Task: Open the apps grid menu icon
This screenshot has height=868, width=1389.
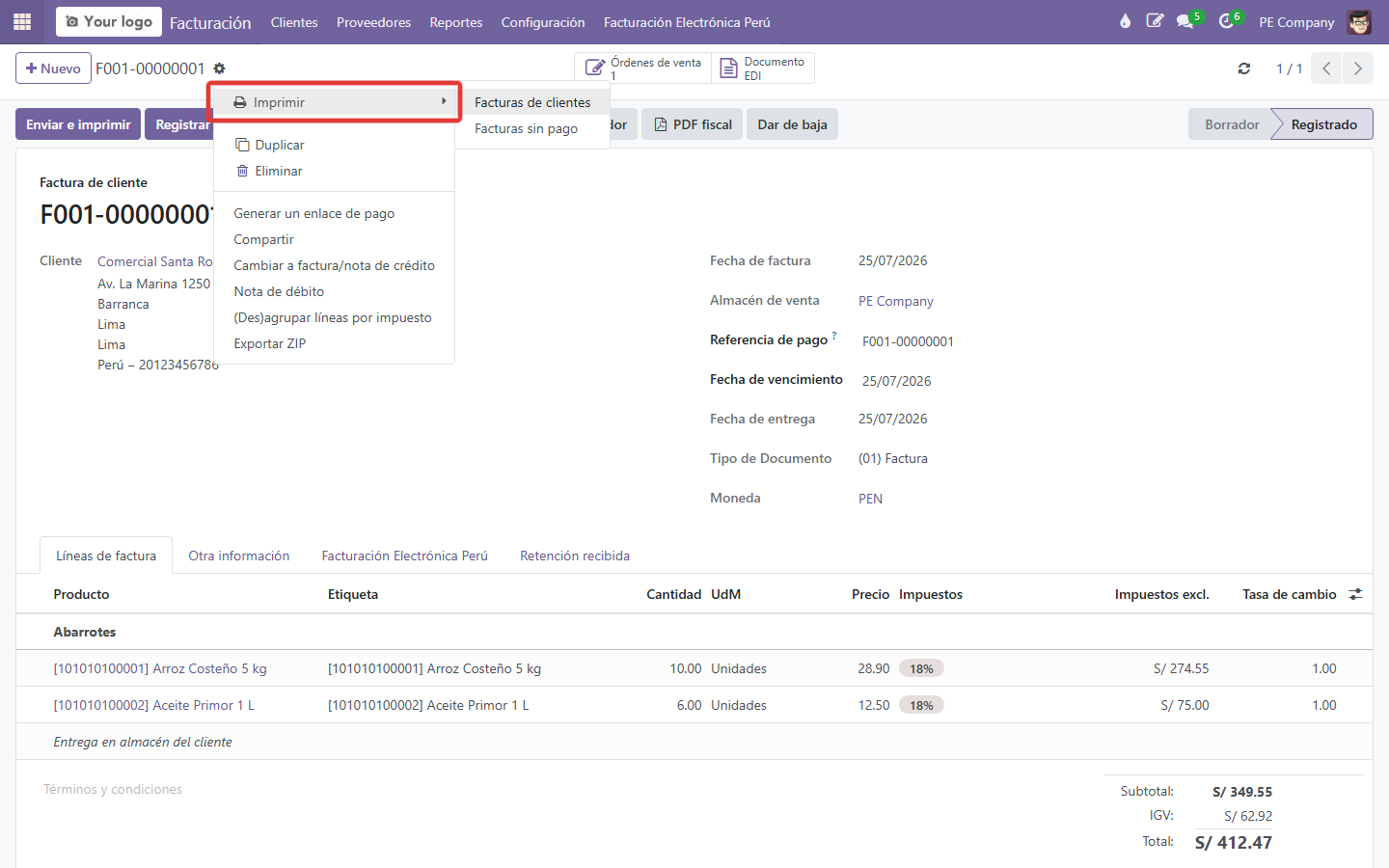Action: pos(22,21)
